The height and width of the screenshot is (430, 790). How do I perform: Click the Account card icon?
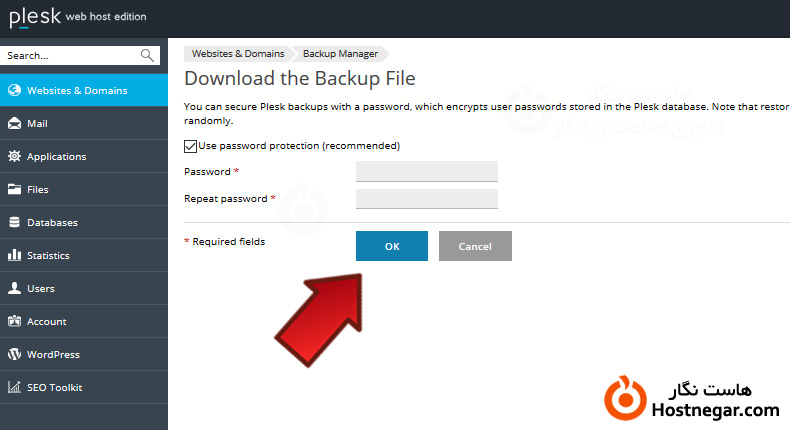pyautogui.click(x=14, y=321)
